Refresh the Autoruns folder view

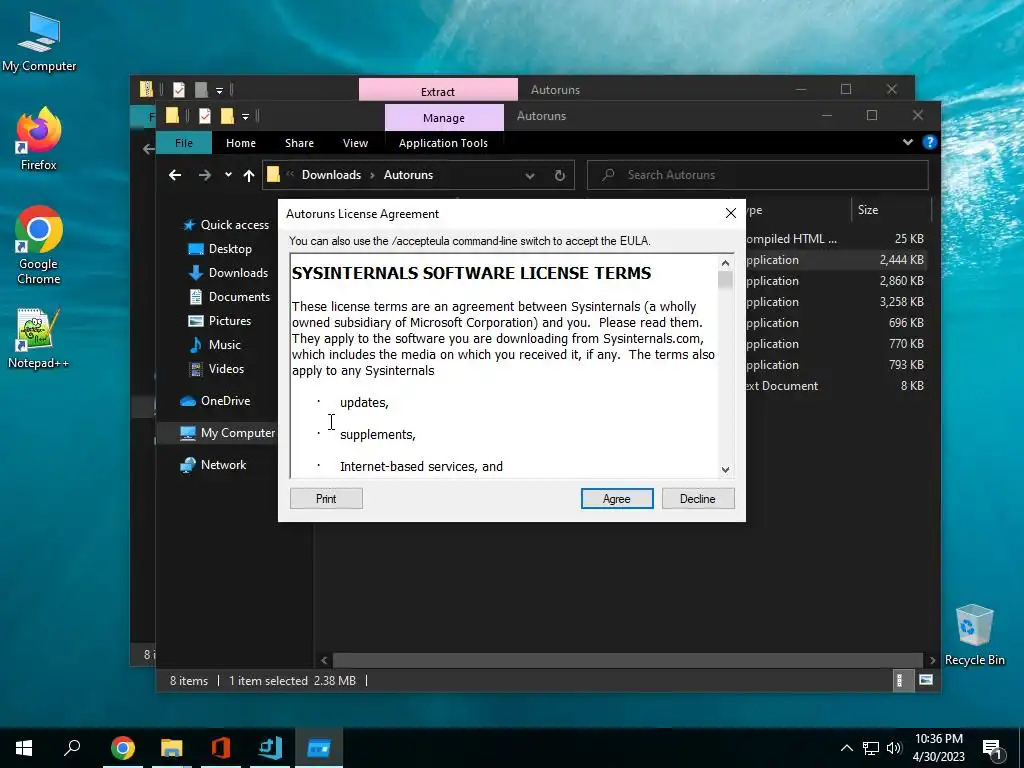coord(560,175)
